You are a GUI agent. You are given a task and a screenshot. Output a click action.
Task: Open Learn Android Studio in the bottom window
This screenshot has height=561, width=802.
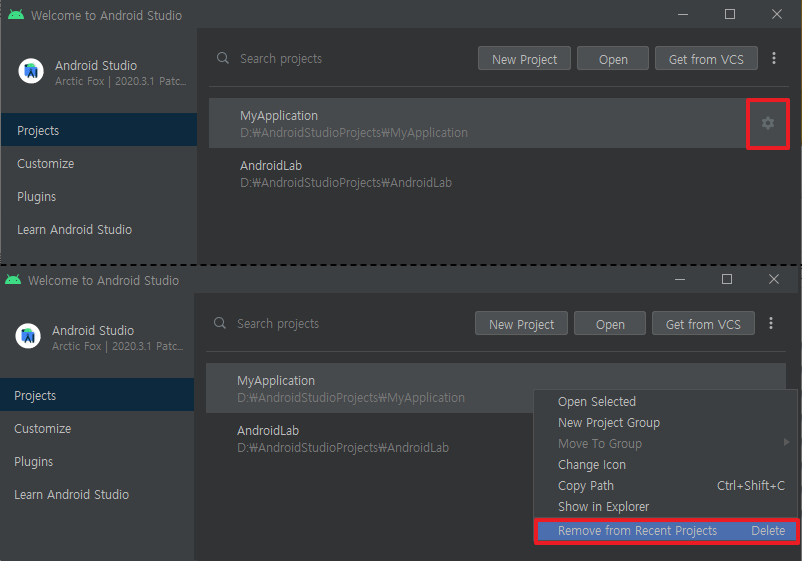point(97,495)
